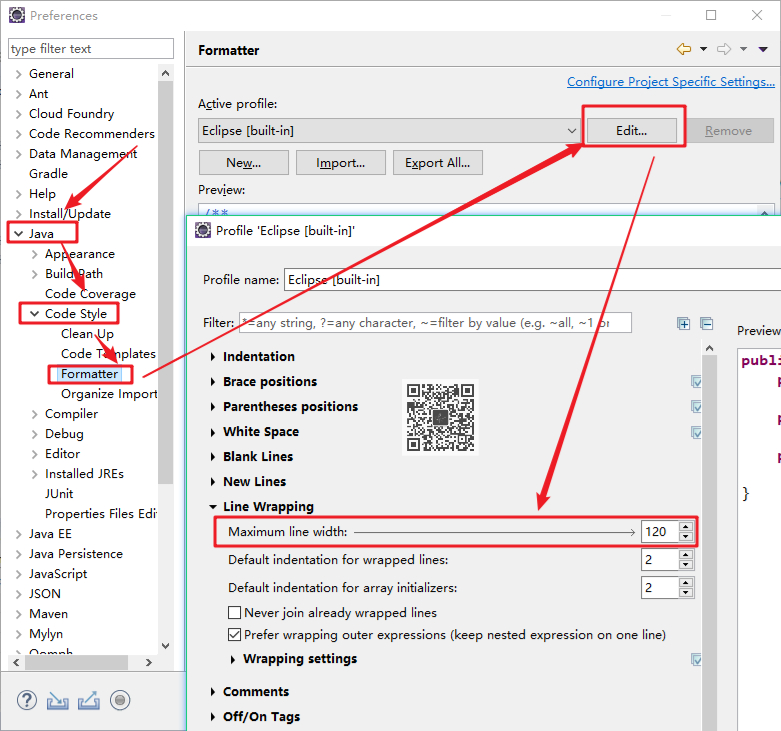
Task: Select Code Coverage under Java
Action: click(x=90, y=294)
